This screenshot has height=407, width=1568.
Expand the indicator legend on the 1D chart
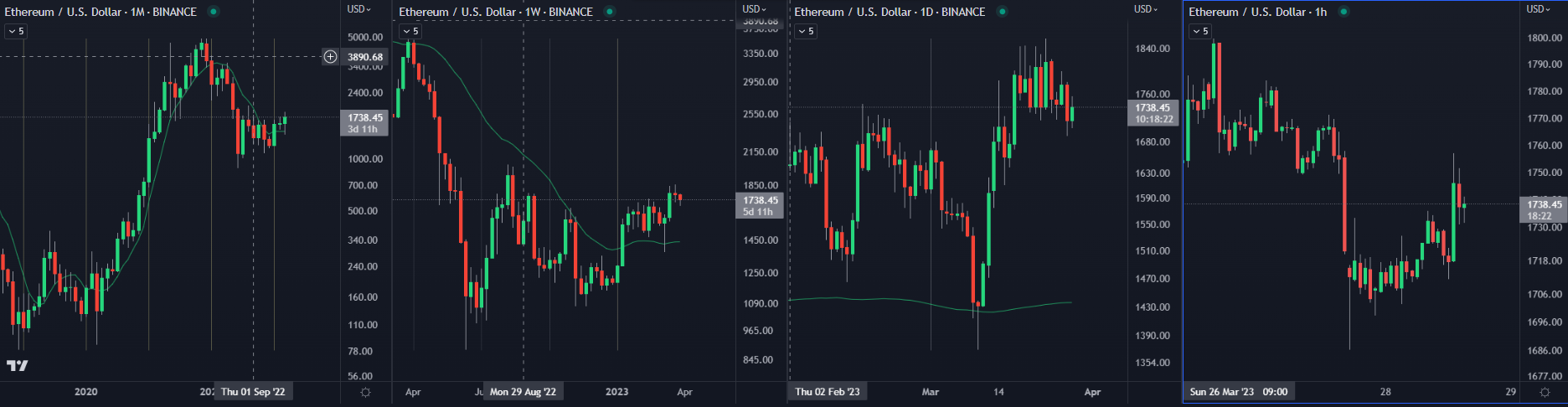[806, 31]
